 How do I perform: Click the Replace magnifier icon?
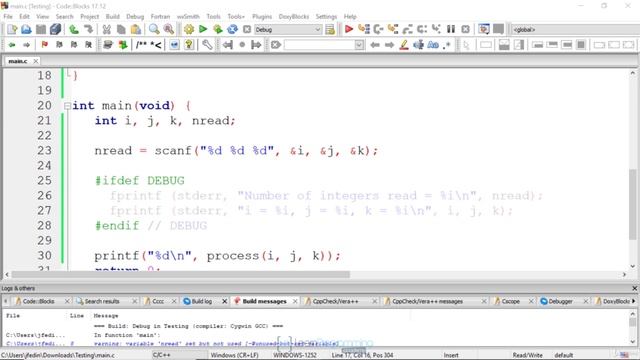pyautogui.click(x=168, y=29)
